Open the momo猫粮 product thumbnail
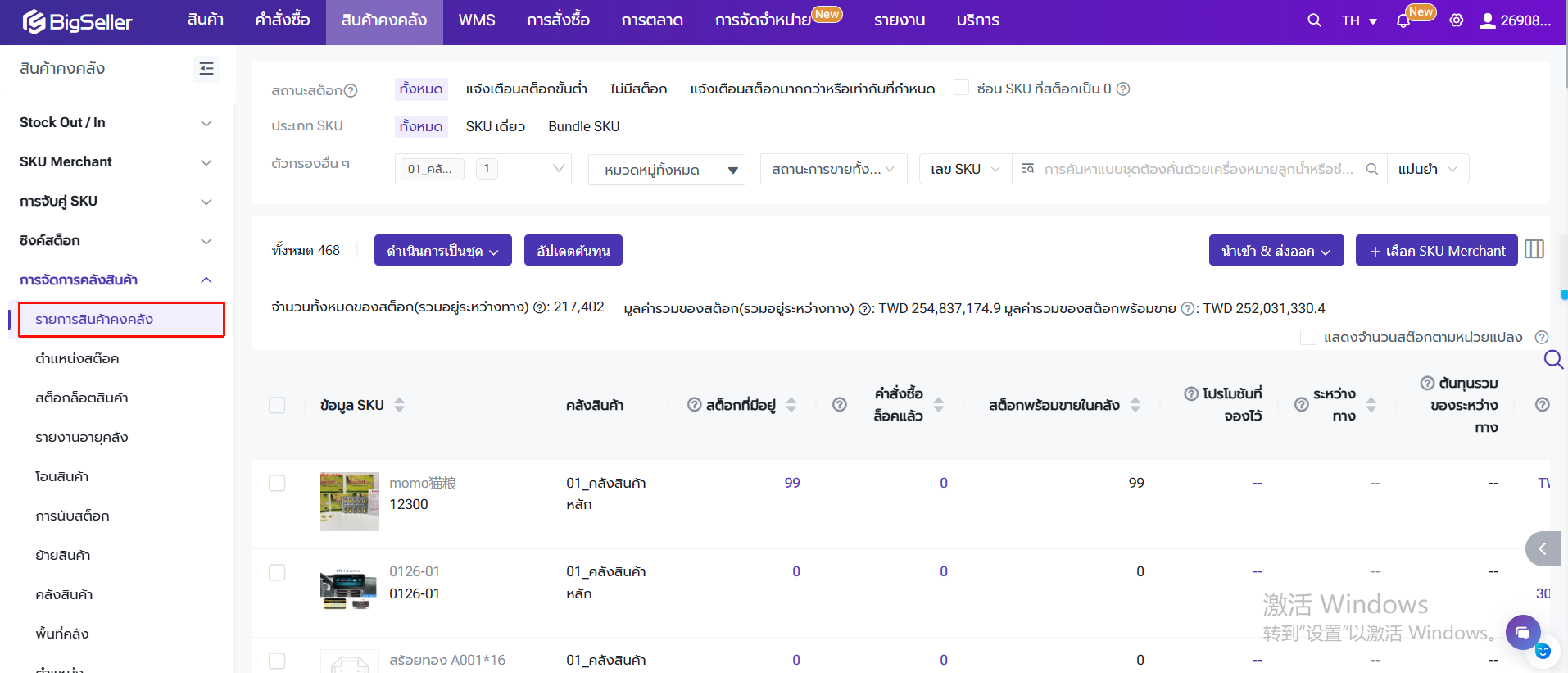Image resolution: width=1568 pixels, height=673 pixels. point(350,502)
